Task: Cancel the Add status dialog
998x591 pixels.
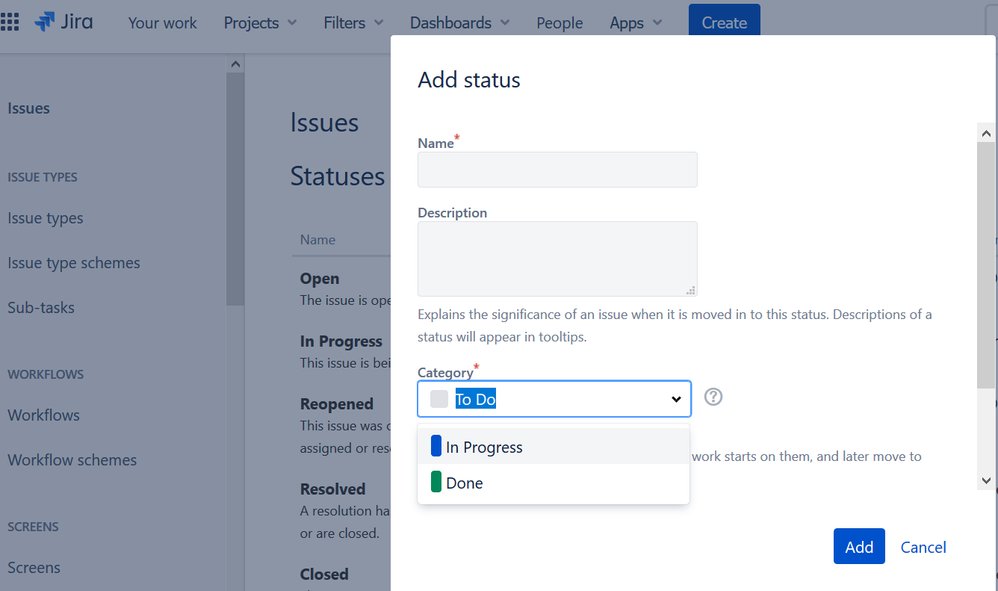Action: [923, 547]
